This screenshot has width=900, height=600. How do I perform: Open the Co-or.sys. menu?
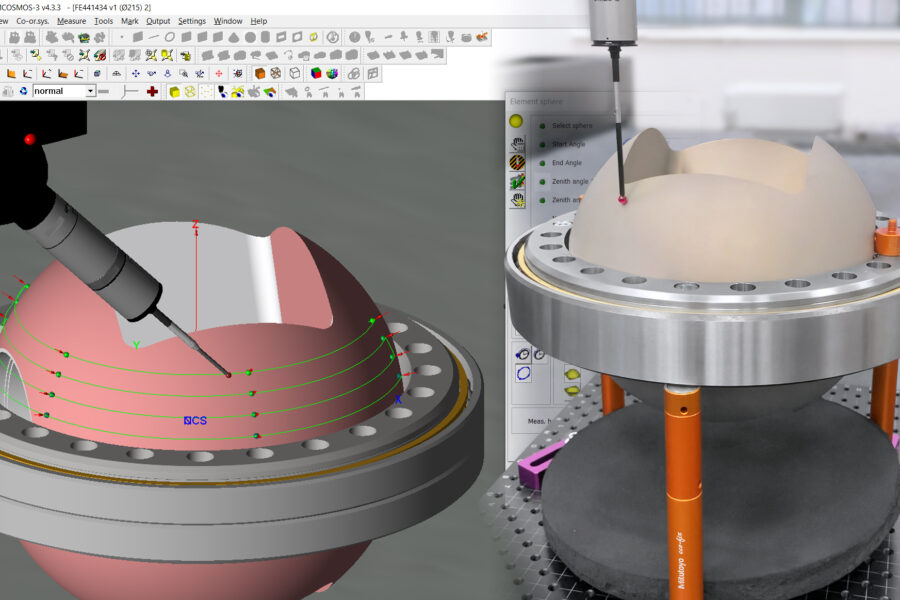pos(33,21)
